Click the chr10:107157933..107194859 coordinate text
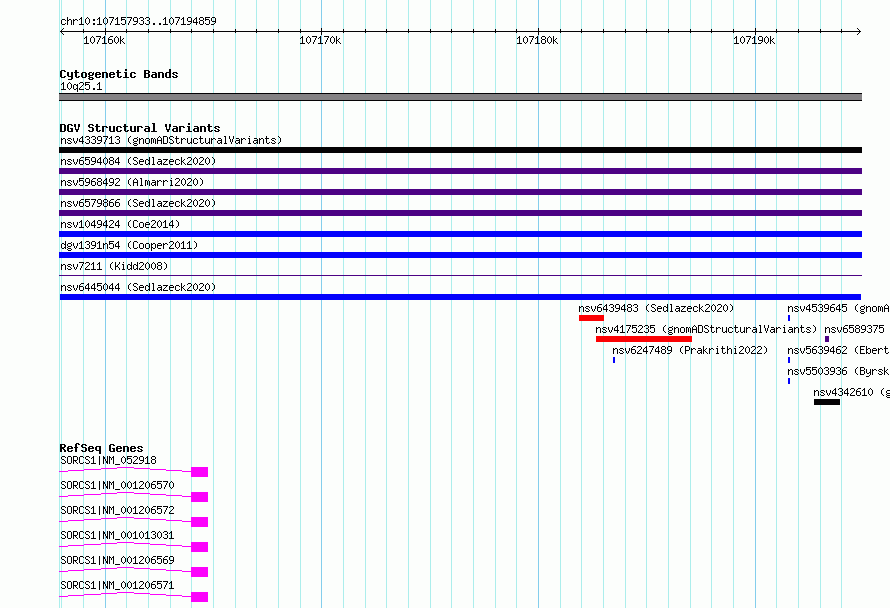The image size is (890, 608). click(138, 21)
